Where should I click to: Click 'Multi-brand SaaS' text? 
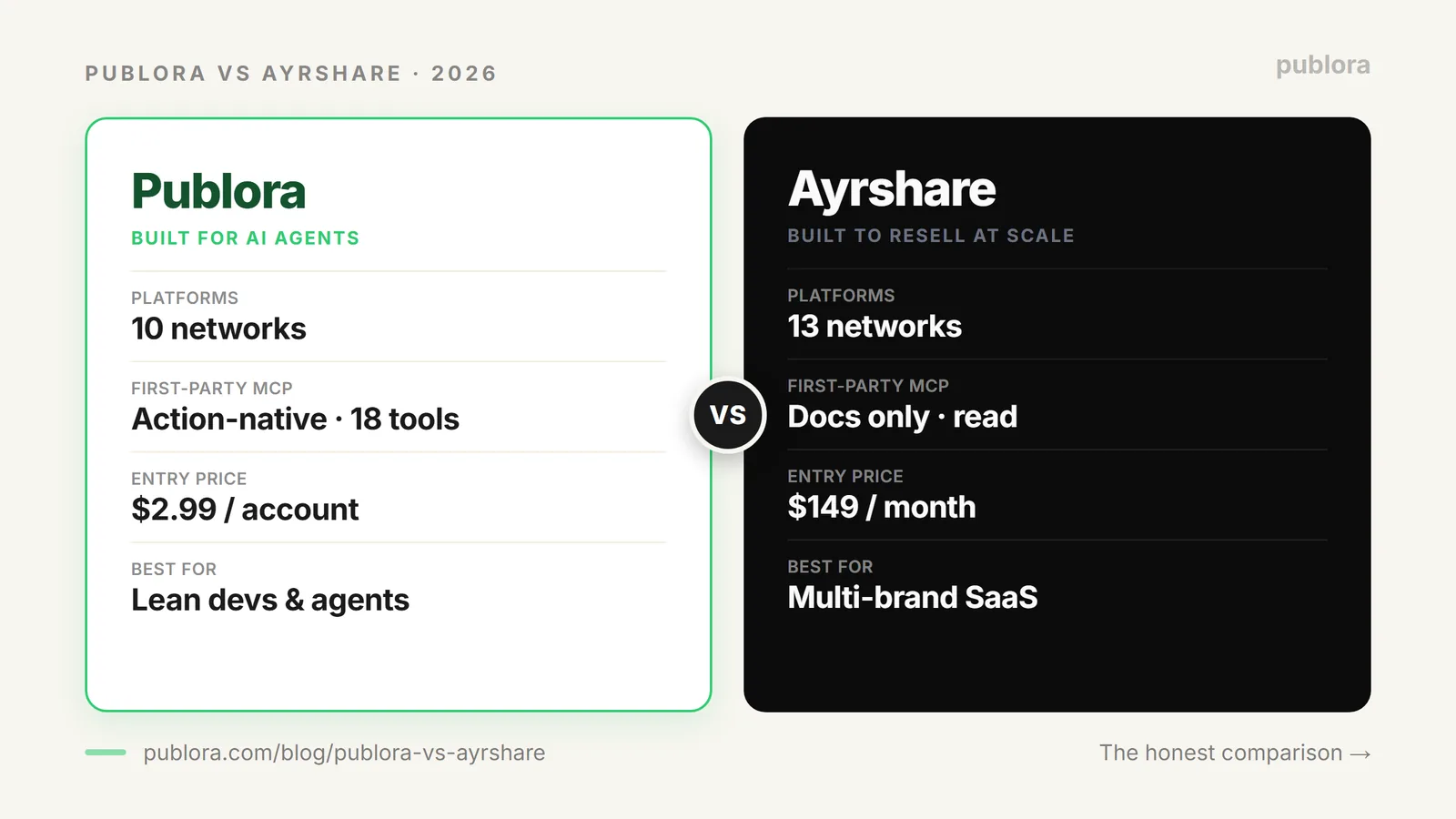pyautogui.click(x=913, y=598)
